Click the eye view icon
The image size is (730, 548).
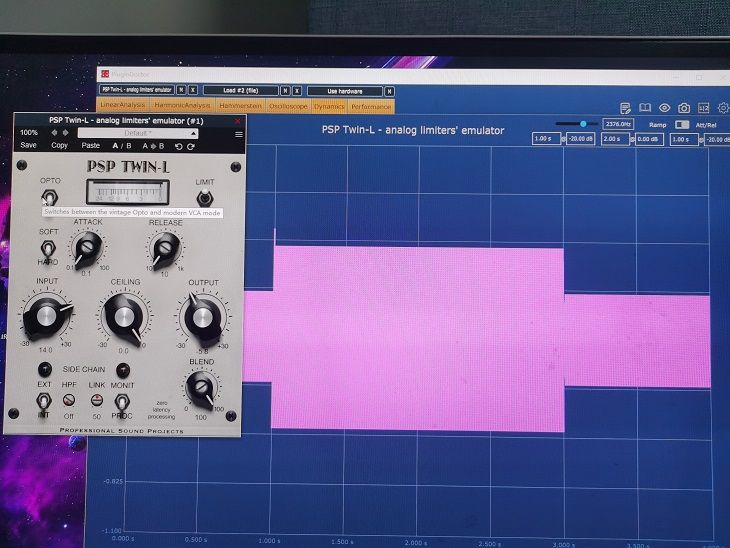[x=665, y=107]
